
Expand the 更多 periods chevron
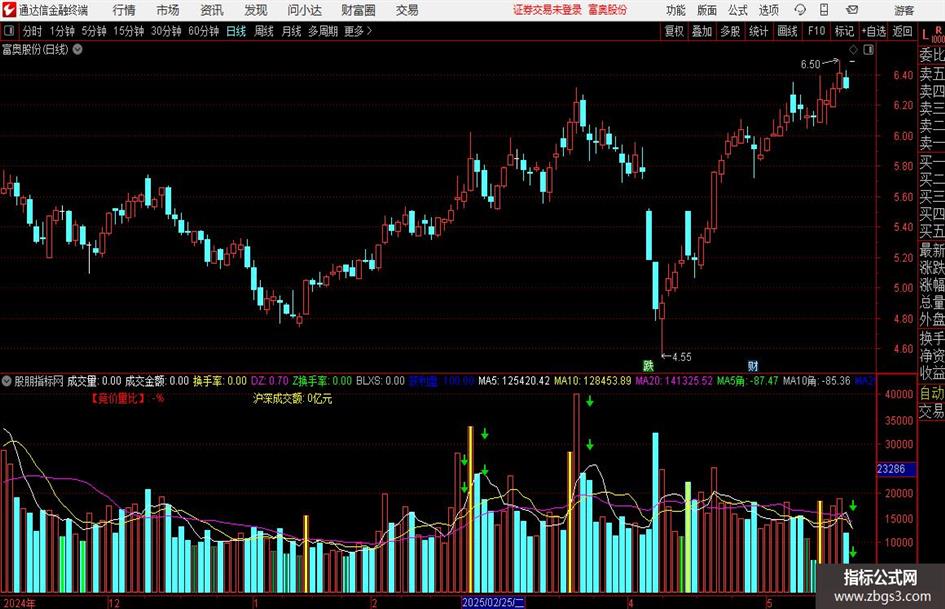pos(369,31)
